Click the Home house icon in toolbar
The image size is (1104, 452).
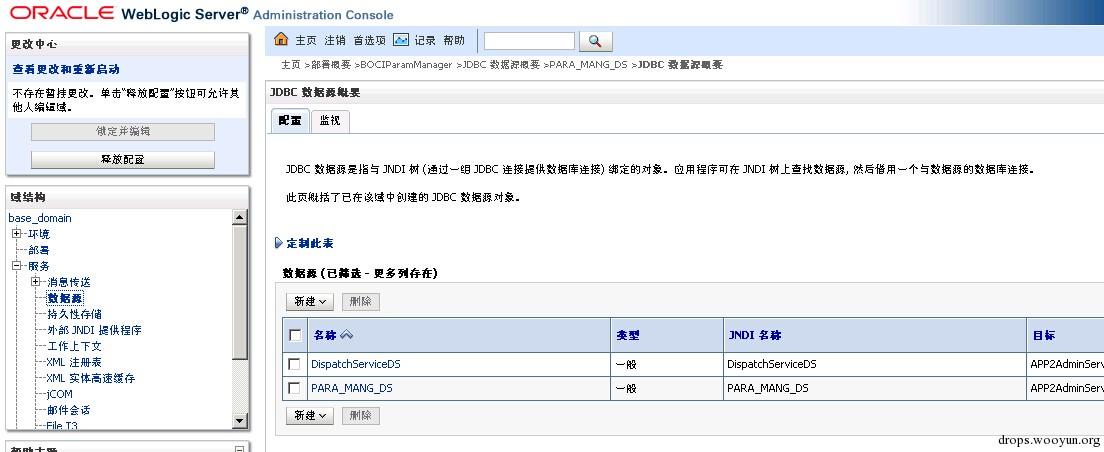click(281, 39)
